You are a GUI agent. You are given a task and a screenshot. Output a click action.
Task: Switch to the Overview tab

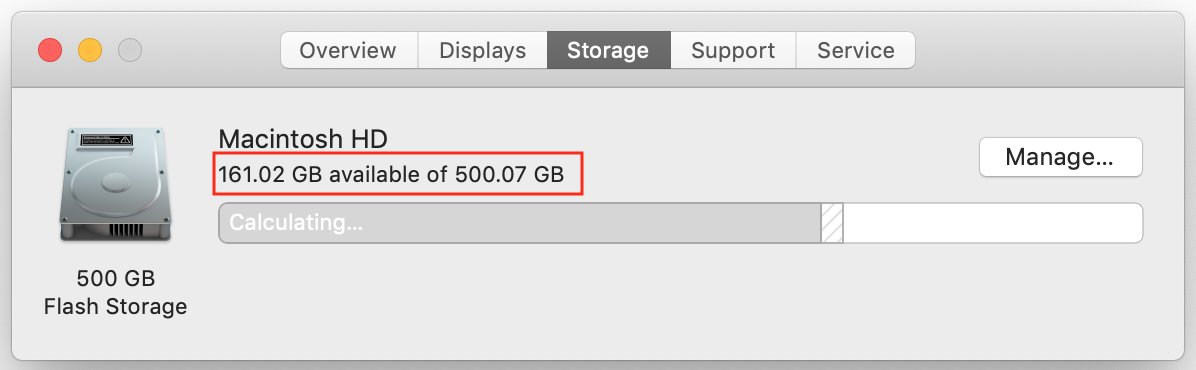pyautogui.click(x=349, y=50)
